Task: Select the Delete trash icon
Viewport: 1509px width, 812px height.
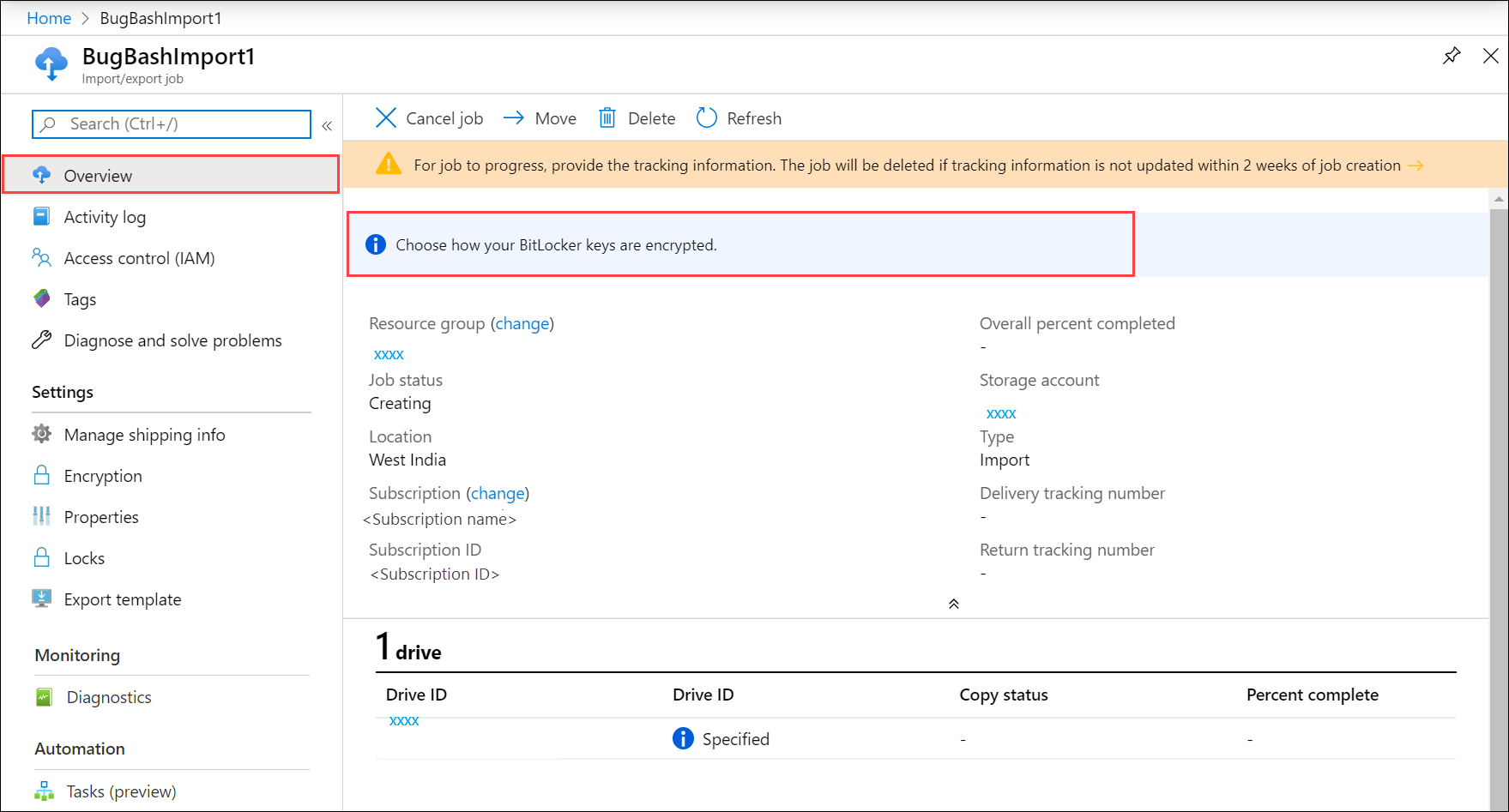Action: (x=607, y=117)
